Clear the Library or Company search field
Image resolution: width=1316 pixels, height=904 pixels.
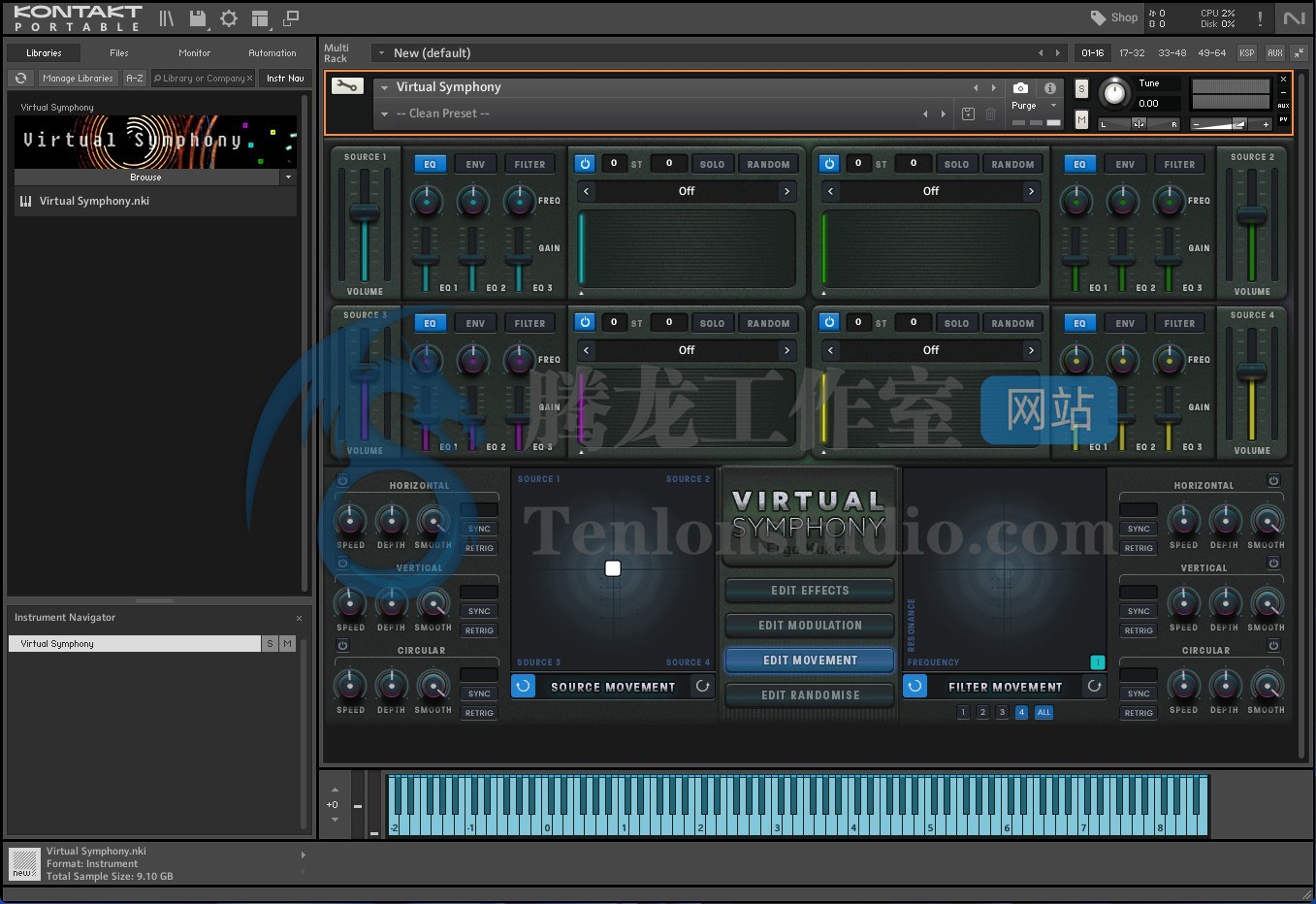pos(249,79)
